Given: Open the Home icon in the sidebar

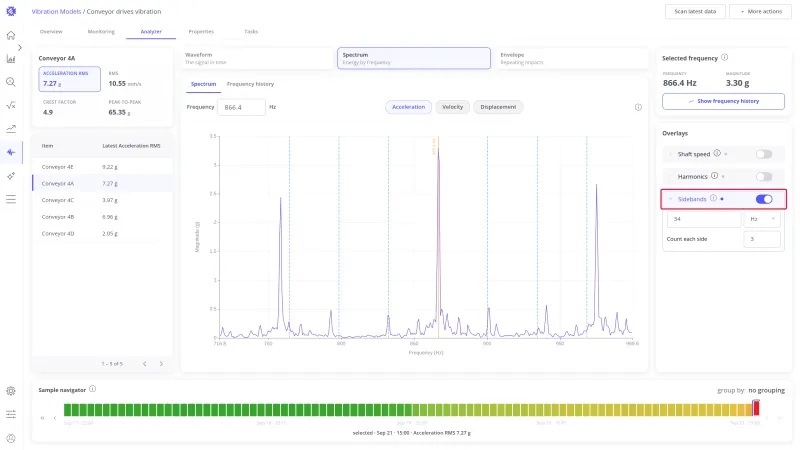Looking at the screenshot, I should point(11,35).
